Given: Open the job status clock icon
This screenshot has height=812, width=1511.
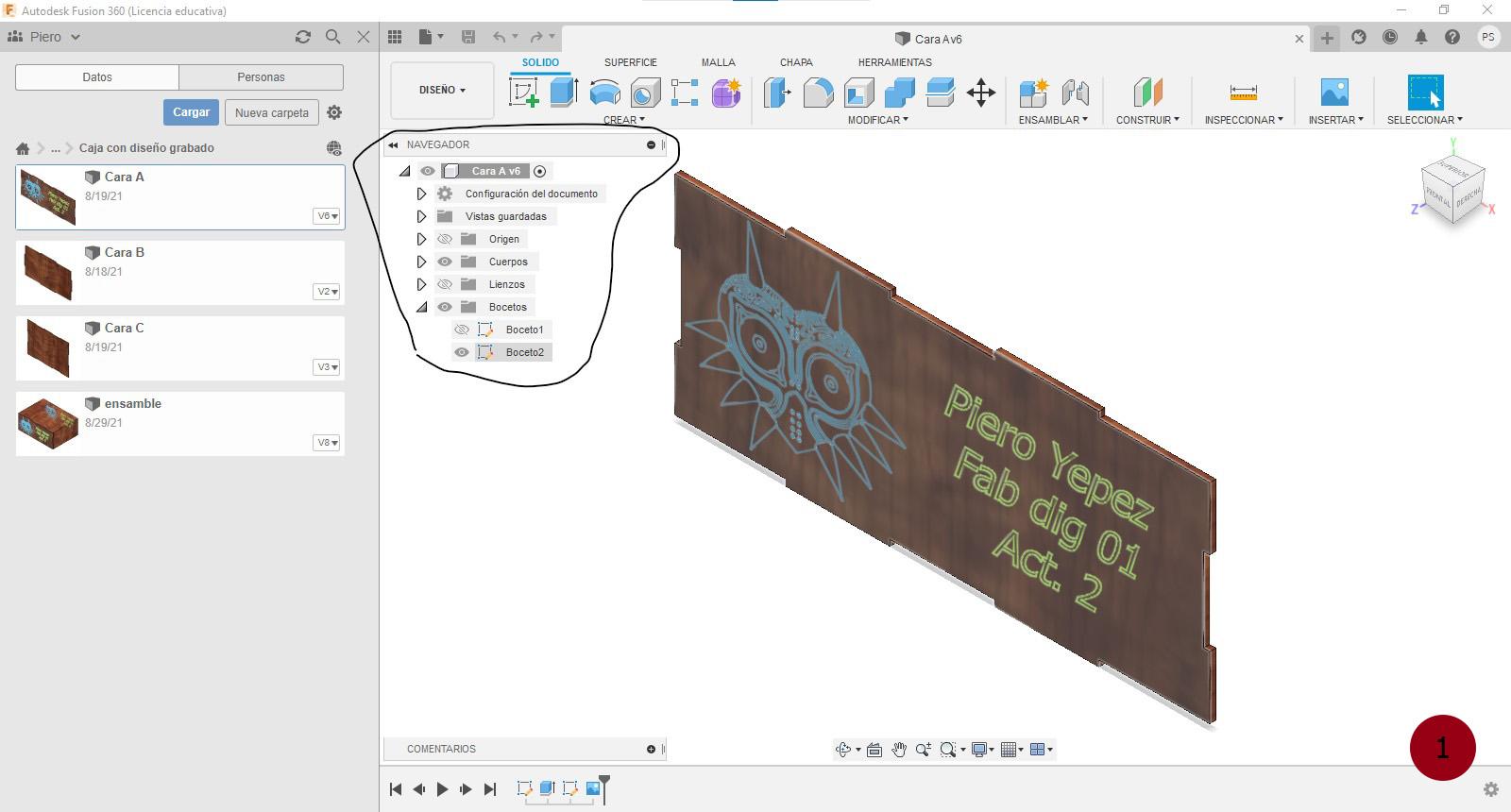Looking at the screenshot, I should coord(1390,37).
